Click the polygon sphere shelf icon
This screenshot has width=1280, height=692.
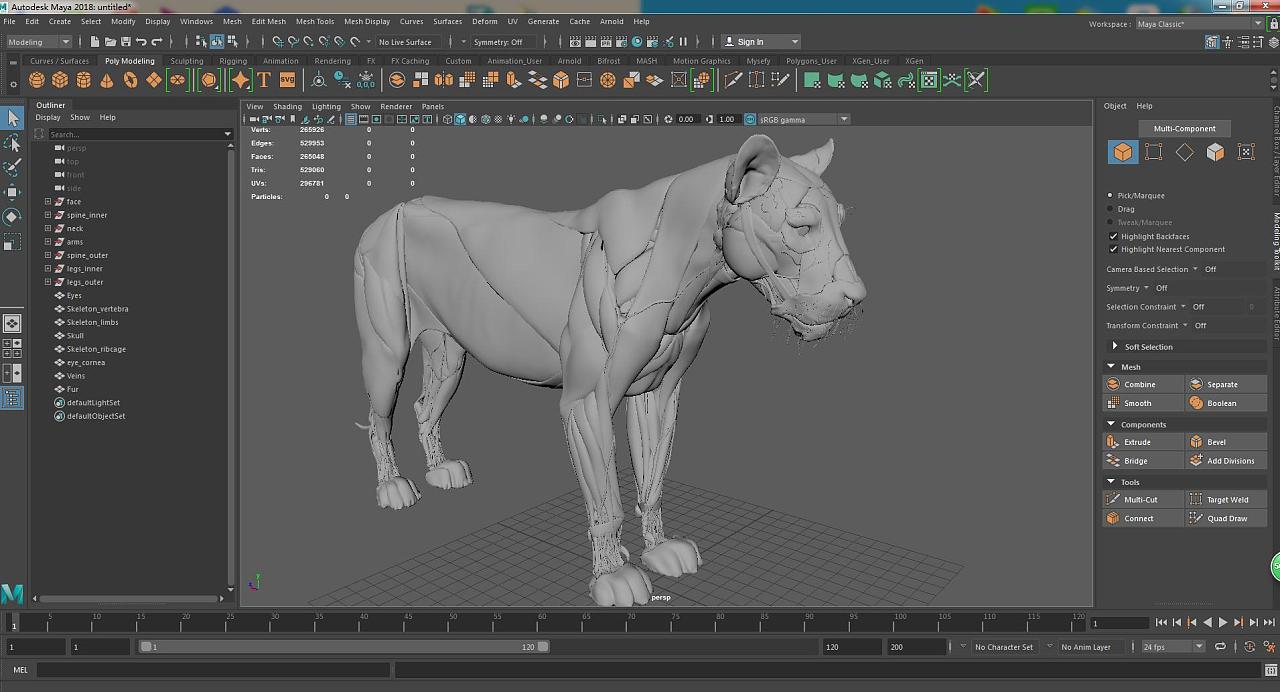[37, 80]
